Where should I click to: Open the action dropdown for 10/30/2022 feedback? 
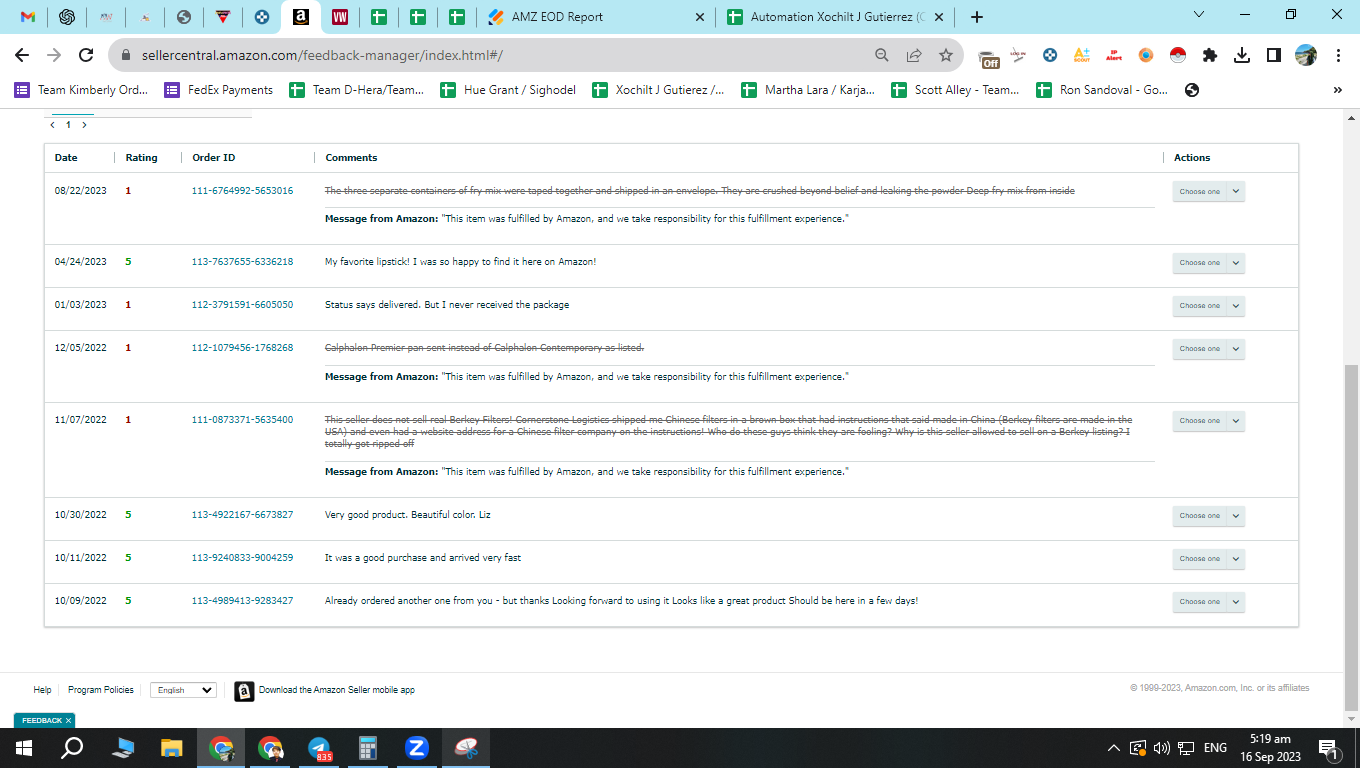pos(1208,516)
